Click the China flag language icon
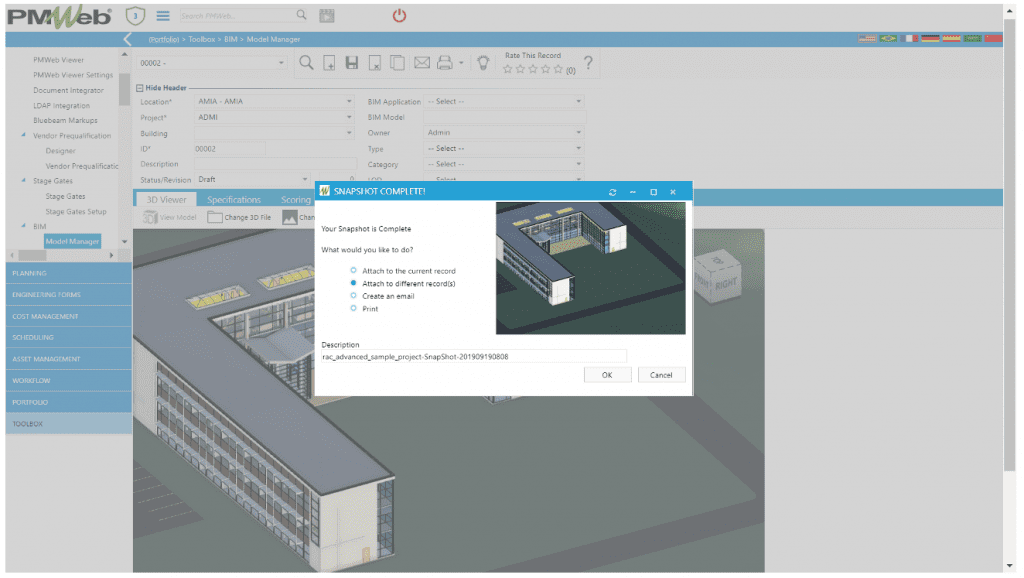 click(993, 39)
